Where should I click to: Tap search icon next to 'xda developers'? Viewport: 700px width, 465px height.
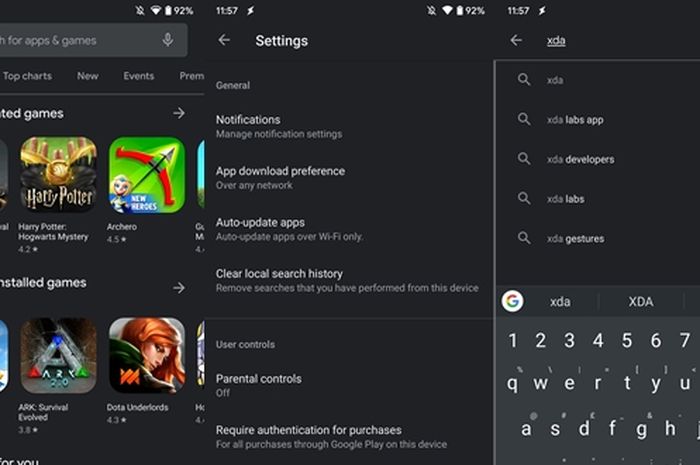pyautogui.click(x=524, y=159)
